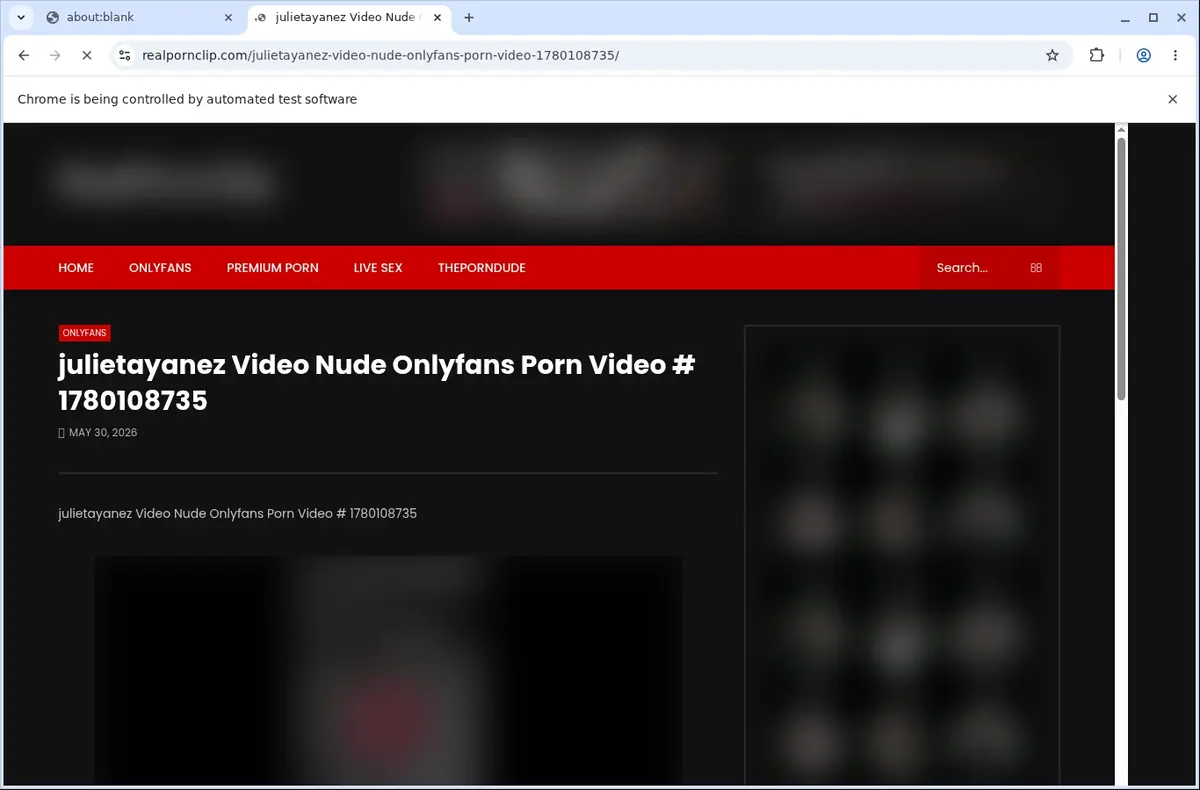The image size is (1200, 790).
Task: Stop the page from loading
Action: (86, 56)
